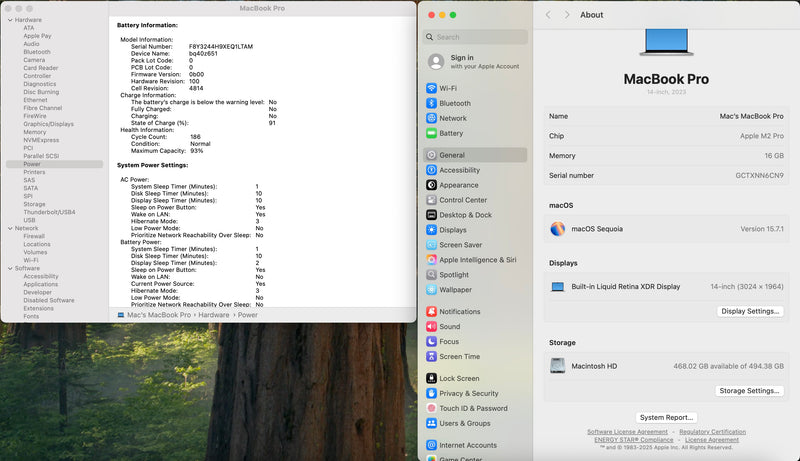Collapse the Hardware tree section
This screenshot has height=461, width=800.
click(9, 20)
